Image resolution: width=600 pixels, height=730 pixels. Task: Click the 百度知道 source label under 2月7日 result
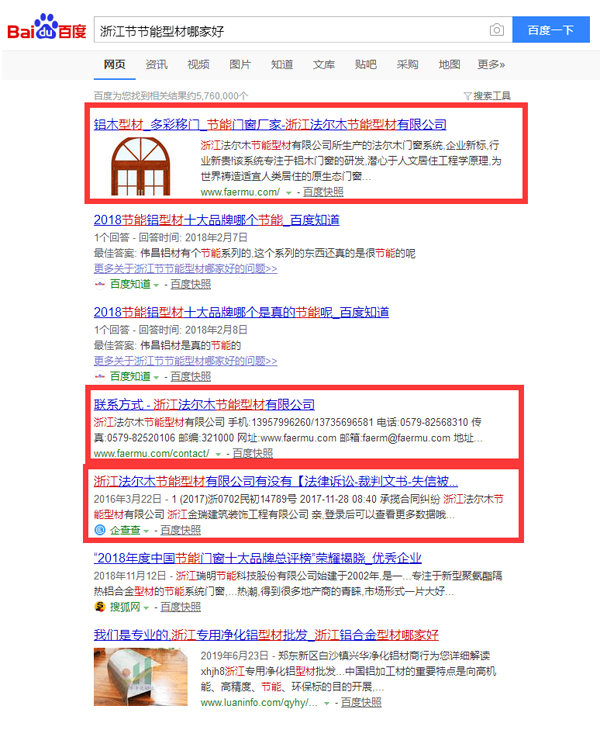130,284
